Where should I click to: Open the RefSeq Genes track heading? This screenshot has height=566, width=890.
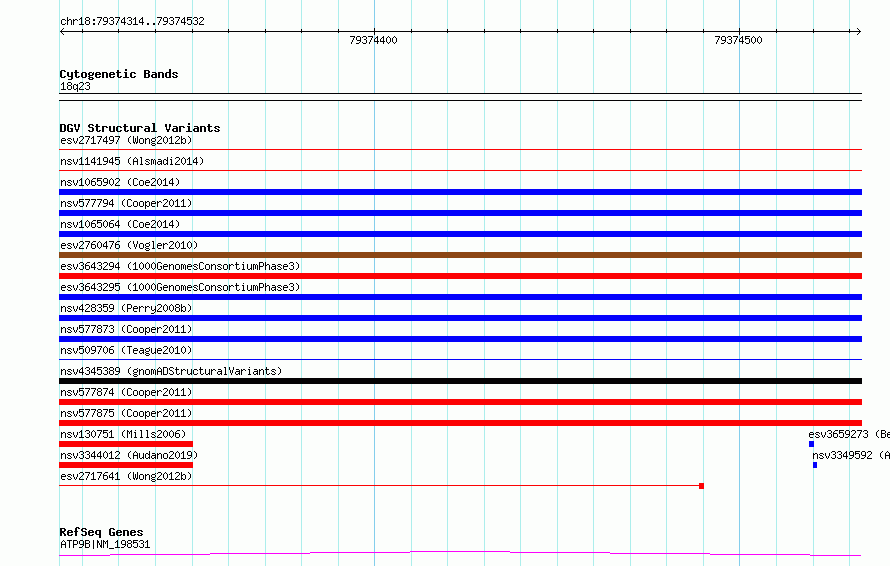coord(102,532)
